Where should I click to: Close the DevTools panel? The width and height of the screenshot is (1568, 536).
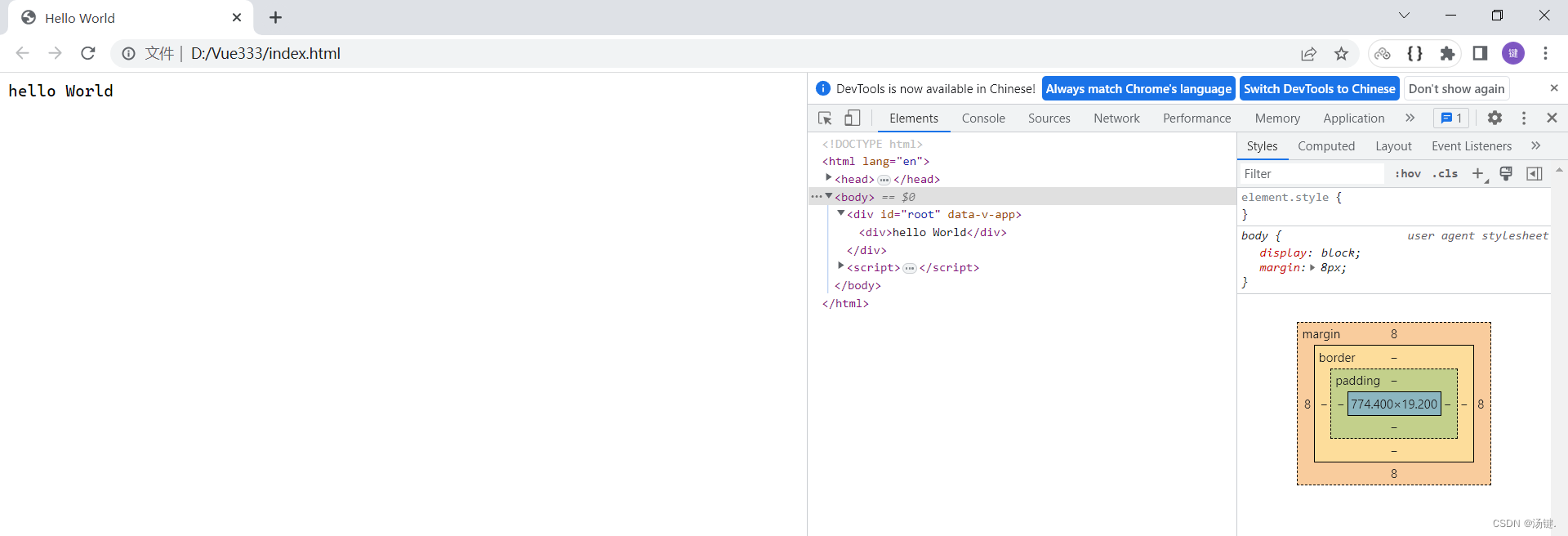(1552, 118)
